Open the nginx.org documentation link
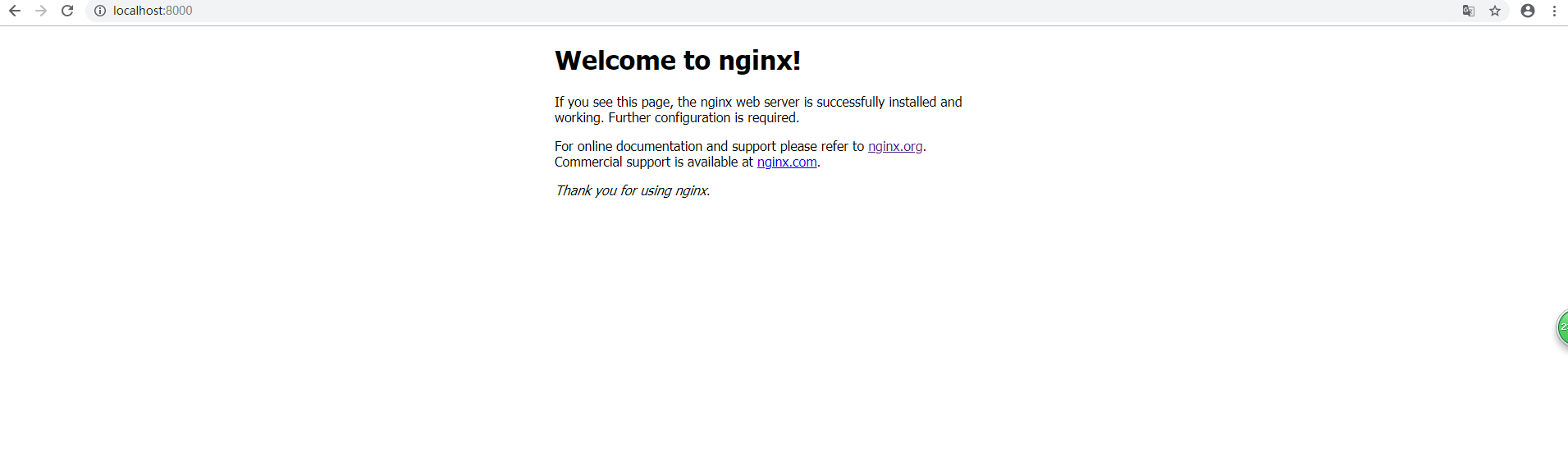Screen dimensions: 1568x462 pyautogui.click(x=895, y=146)
